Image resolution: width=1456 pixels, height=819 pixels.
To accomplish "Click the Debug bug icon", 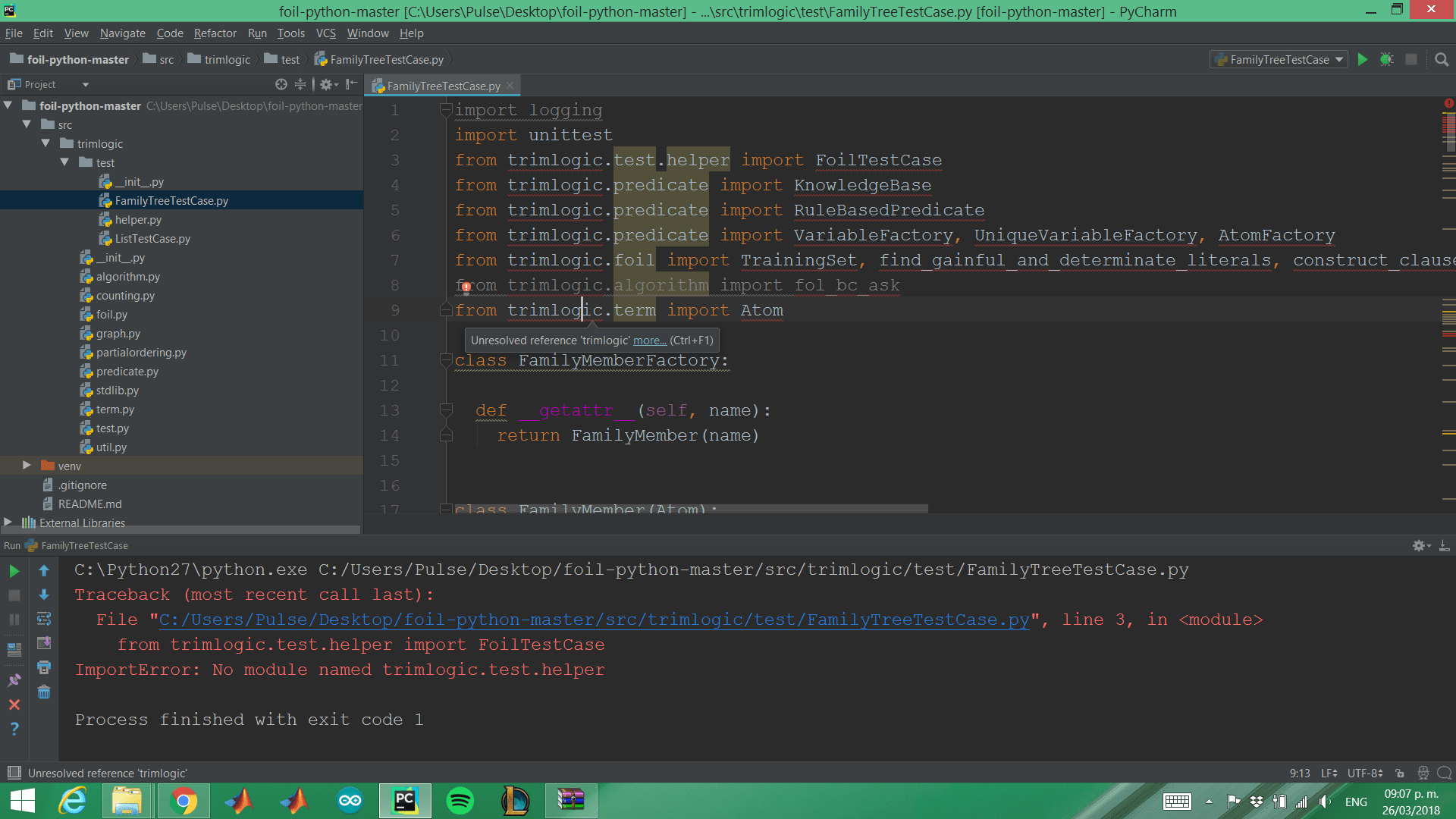I will [x=1386, y=59].
